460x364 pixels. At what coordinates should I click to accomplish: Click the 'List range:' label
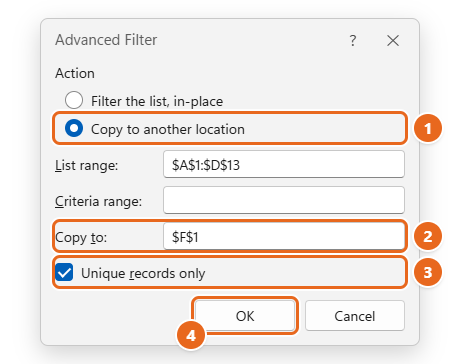[x=87, y=165]
